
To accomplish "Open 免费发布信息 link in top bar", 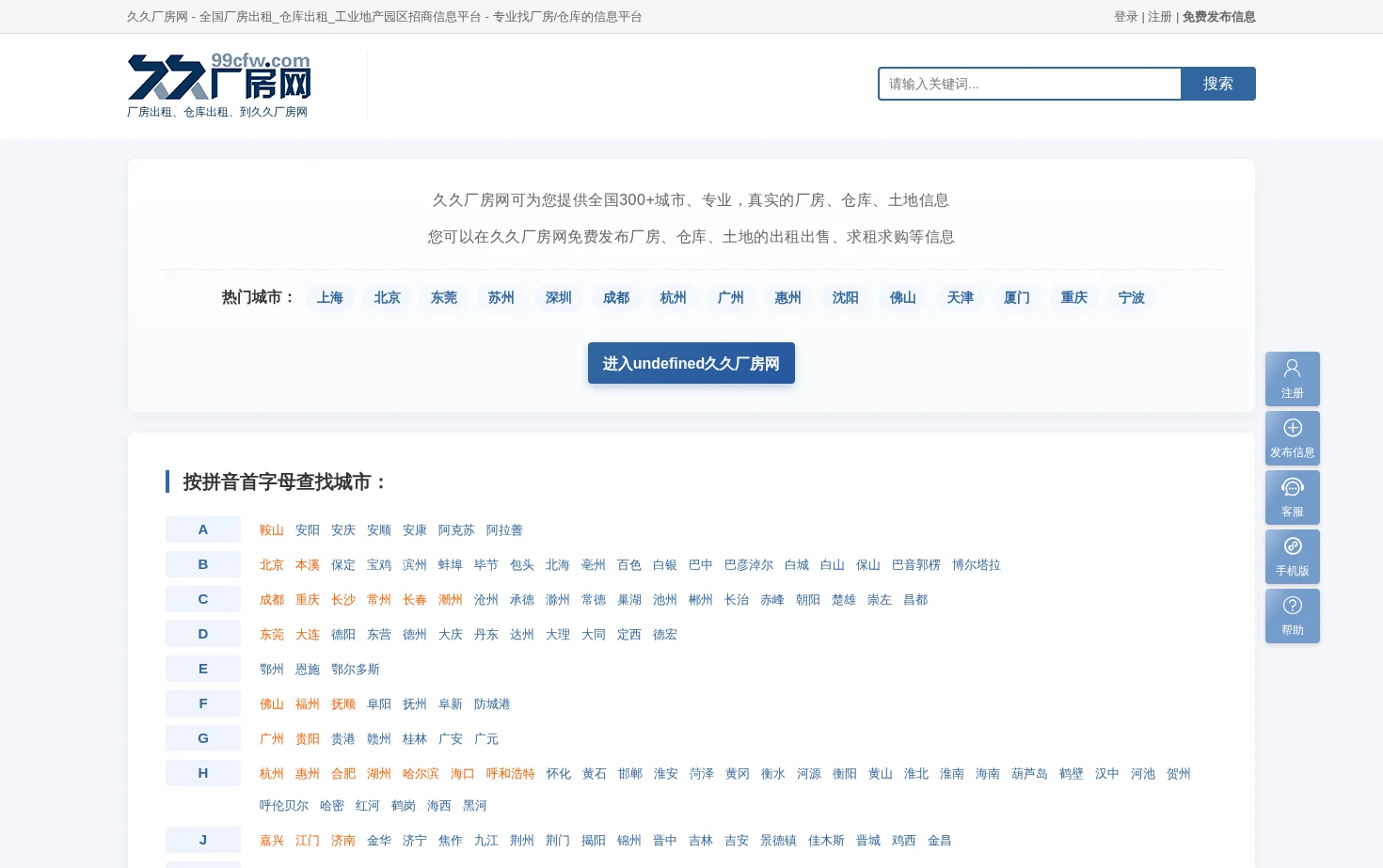I will click(x=1218, y=17).
